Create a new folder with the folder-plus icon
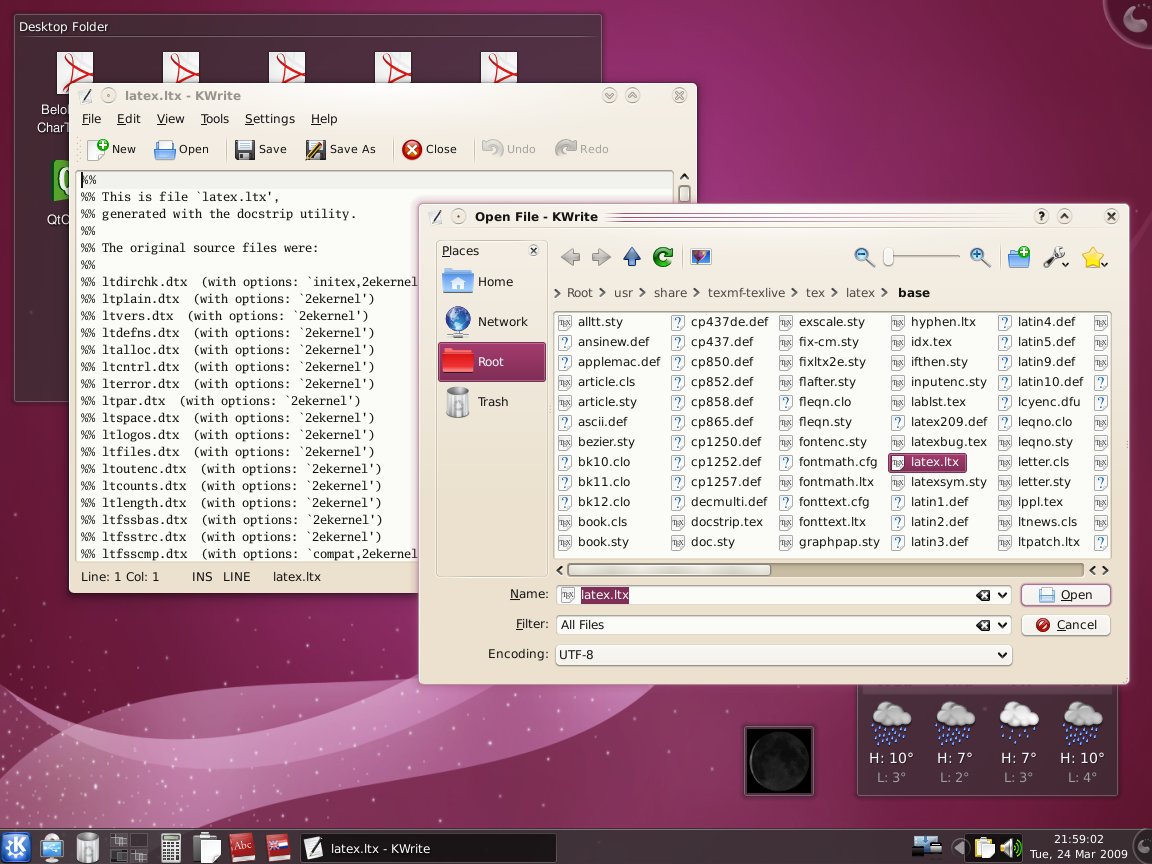 (x=1018, y=256)
